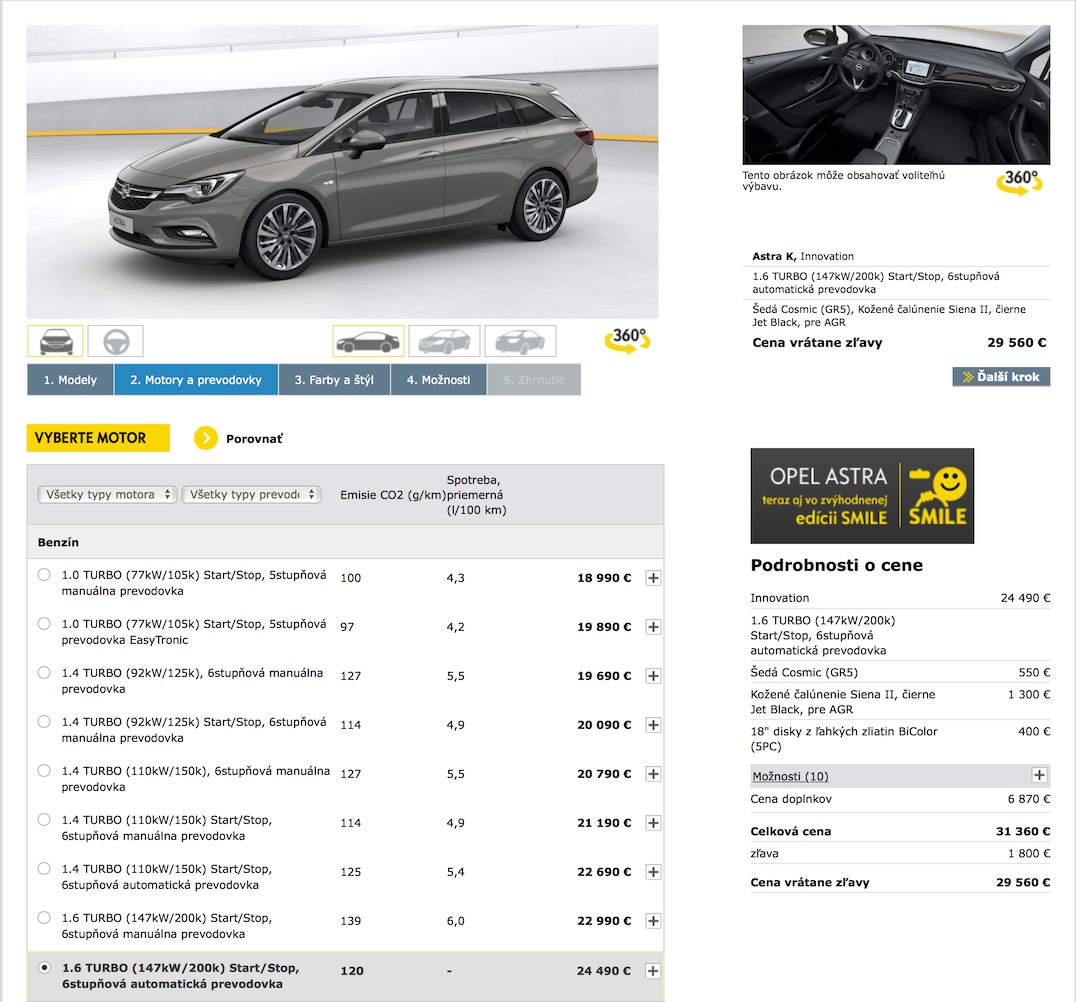Open the transmission type filter dropdown

pyautogui.click(x=251, y=494)
